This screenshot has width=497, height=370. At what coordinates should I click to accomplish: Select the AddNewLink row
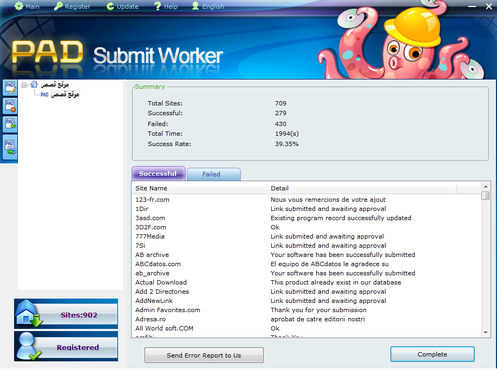click(x=307, y=301)
